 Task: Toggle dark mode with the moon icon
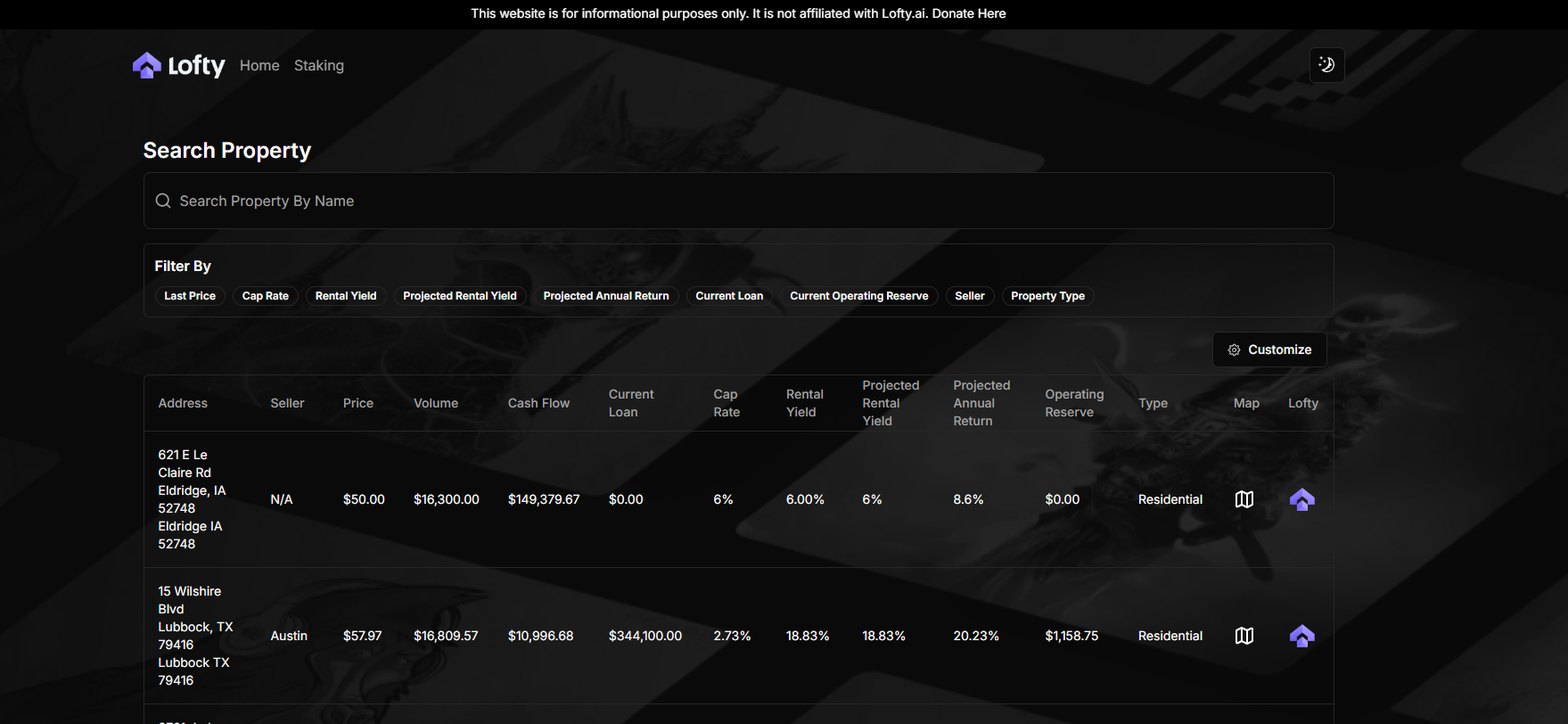point(1326,65)
